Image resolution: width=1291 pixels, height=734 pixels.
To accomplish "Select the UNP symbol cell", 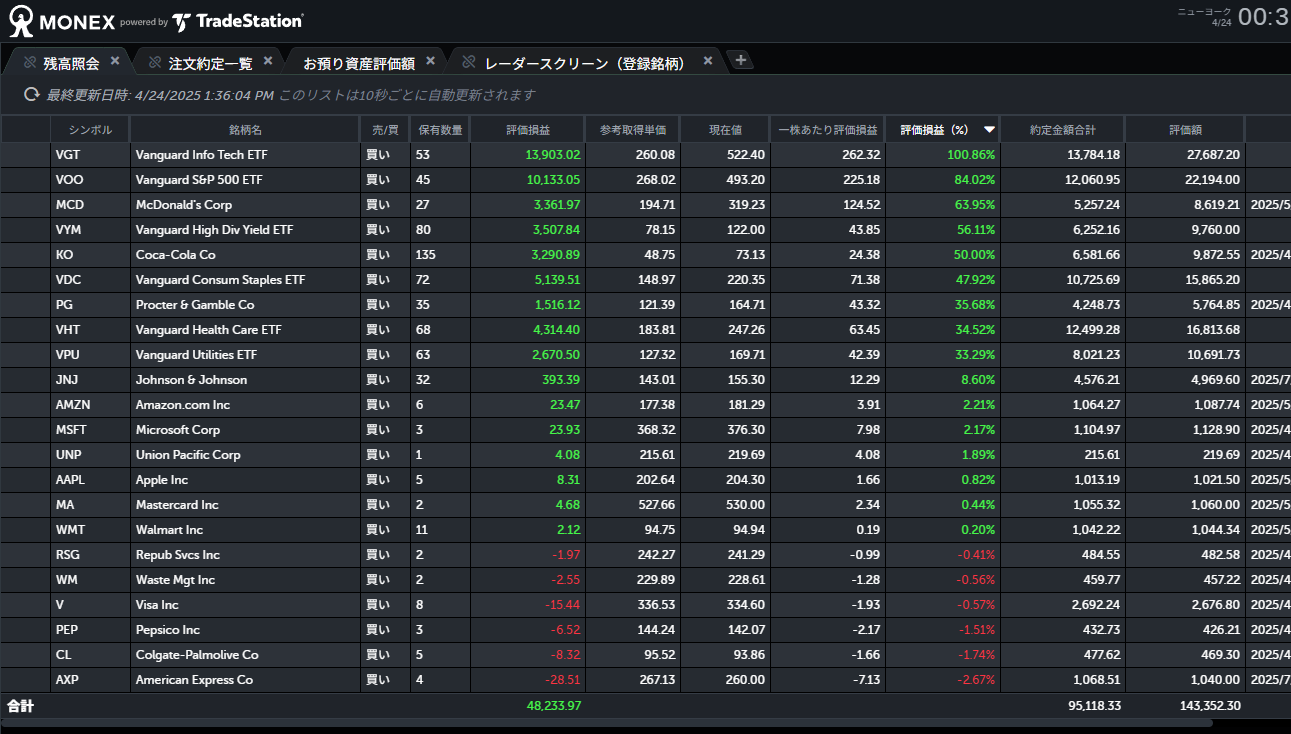I will pyautogui.click(x=90, y=455).
